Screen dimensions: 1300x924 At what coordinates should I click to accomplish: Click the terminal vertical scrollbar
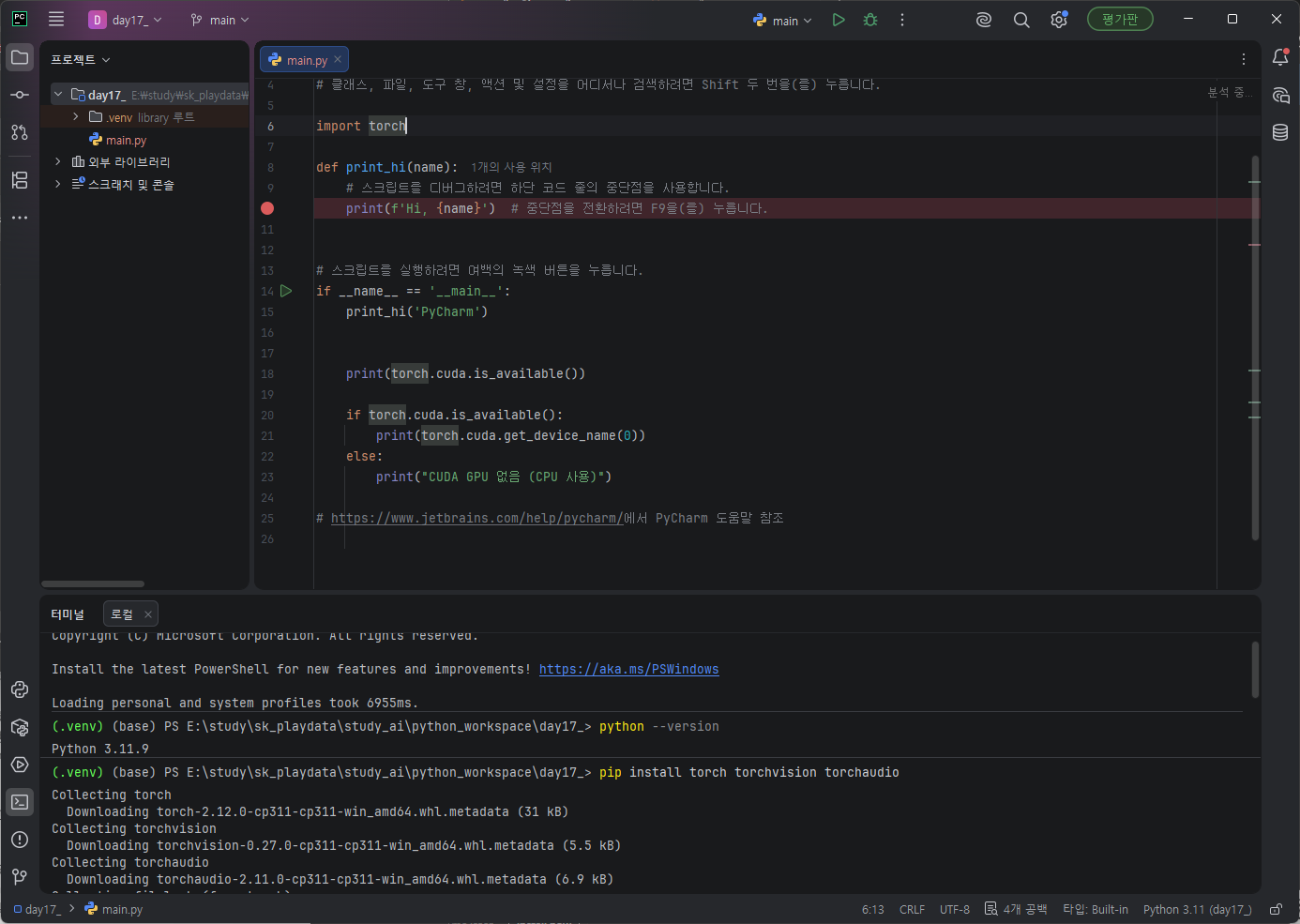click(1255, 669)
